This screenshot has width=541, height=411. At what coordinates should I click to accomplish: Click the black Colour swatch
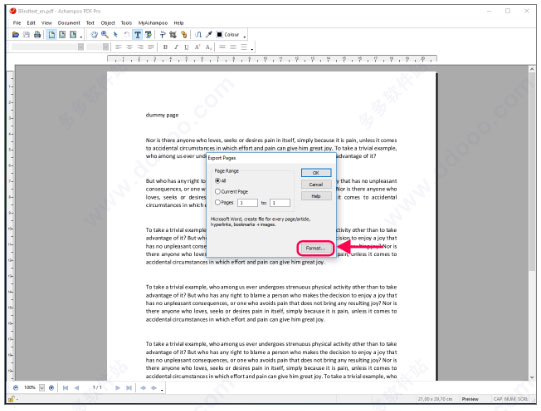[219, 35]
